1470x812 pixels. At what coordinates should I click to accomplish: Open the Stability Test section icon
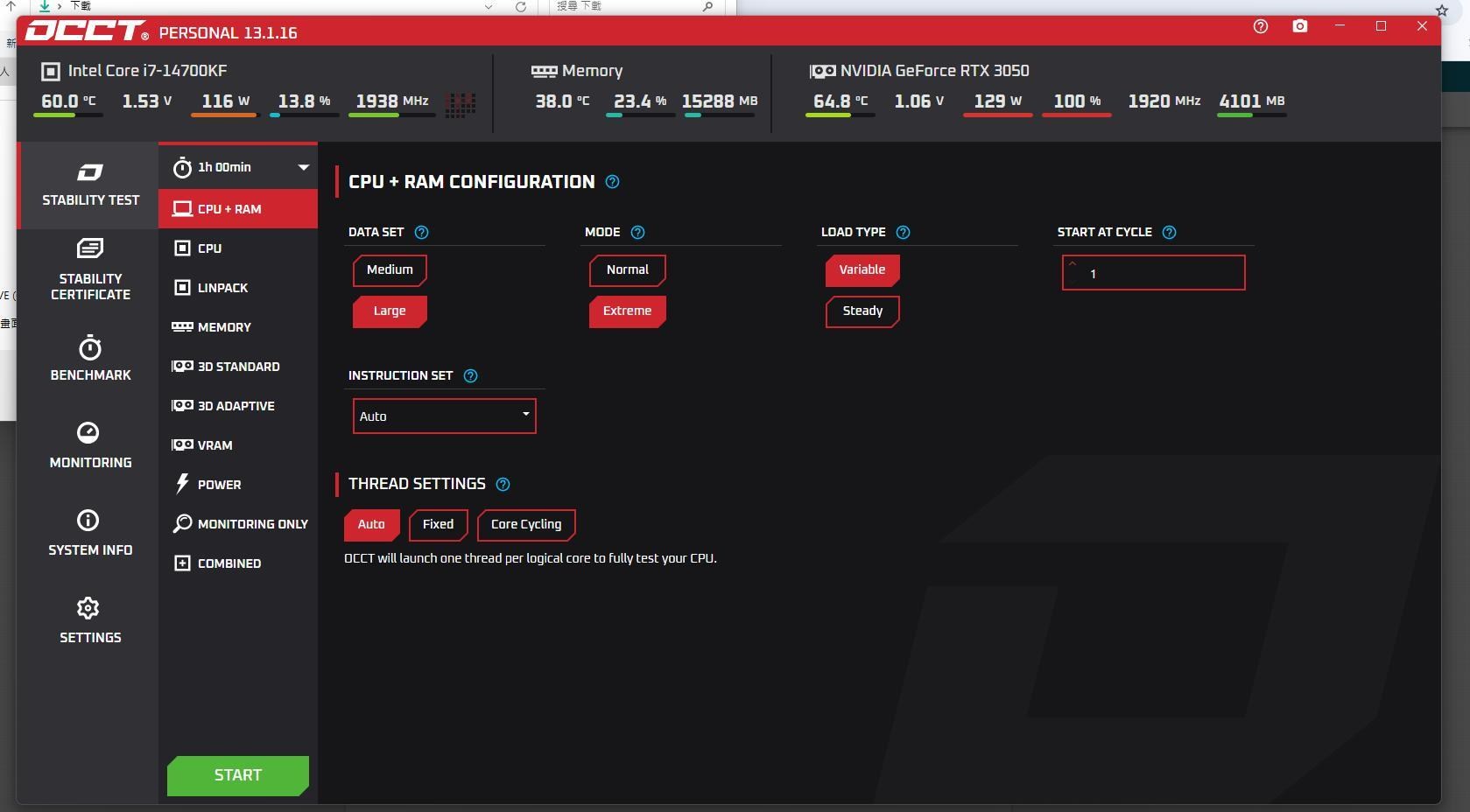click(x=89, y=172)
